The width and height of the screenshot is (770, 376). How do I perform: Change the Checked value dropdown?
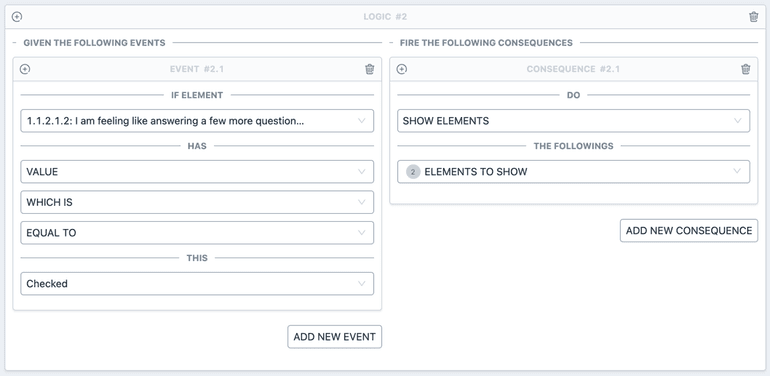[197, 284]
